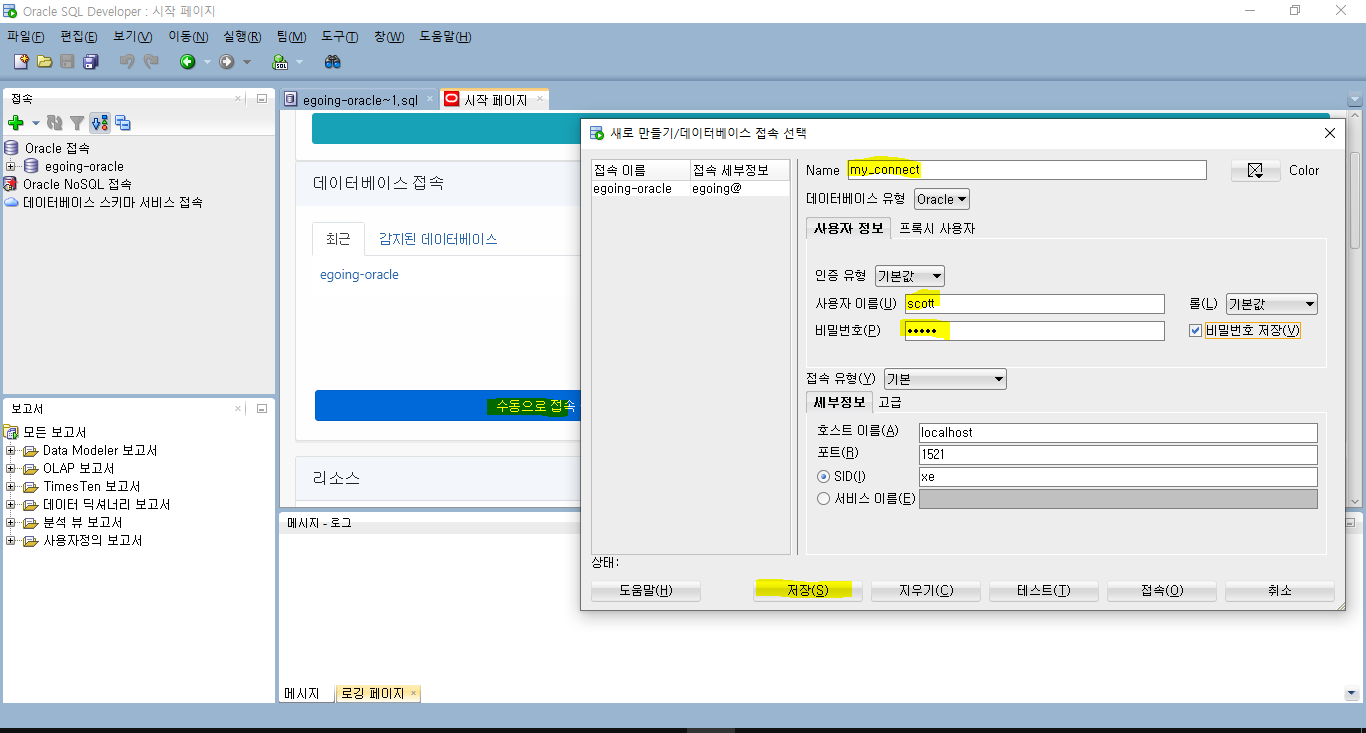Open the 파일 menu
Screen dimensions: 1366x733
coord(25,37)
